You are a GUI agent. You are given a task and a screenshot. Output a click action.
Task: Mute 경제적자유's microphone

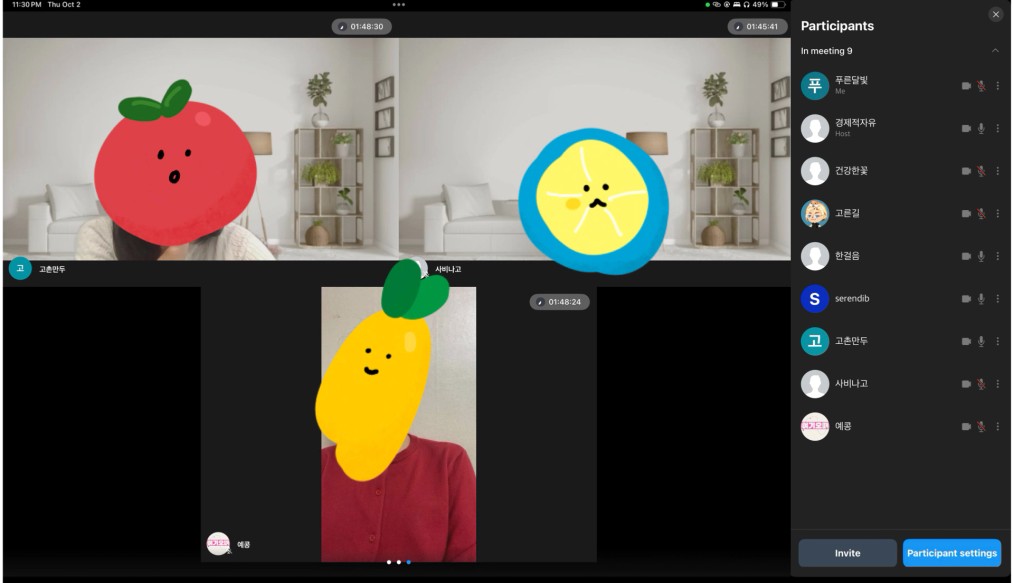pyautogui.click(x=981, y=129)
